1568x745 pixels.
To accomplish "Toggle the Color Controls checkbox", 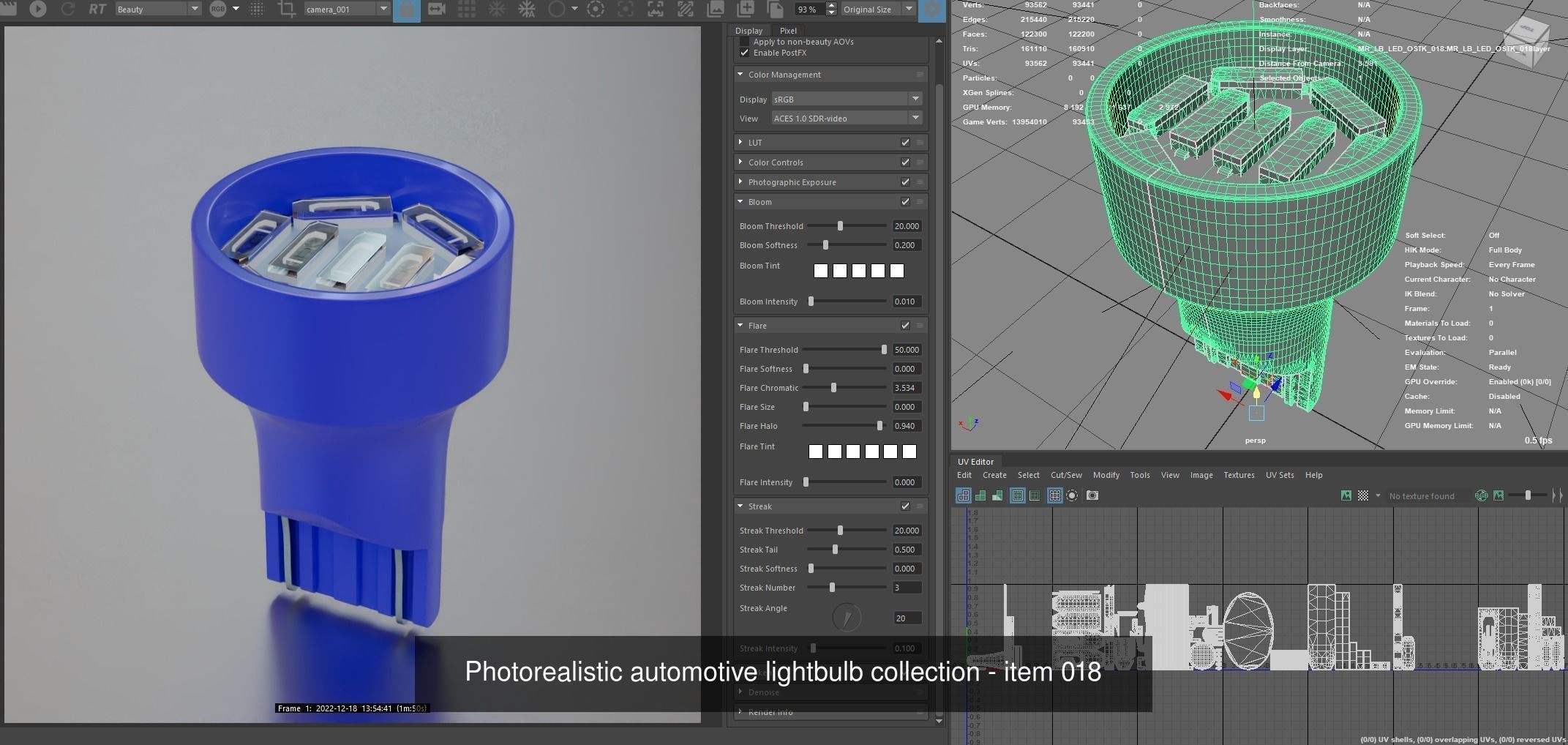I will click(x=905, y=162).
